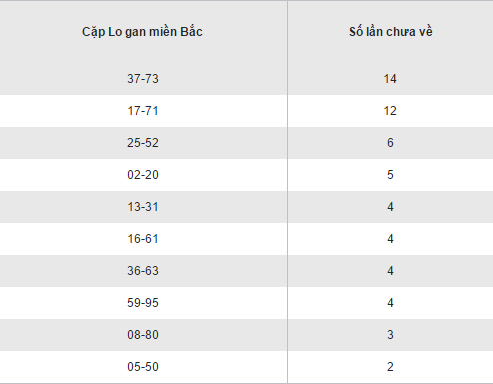Select the 17-71 pair cell
The width and height of the screenshot is (493, 384).
pyautogui.click(x=143, y=111)
